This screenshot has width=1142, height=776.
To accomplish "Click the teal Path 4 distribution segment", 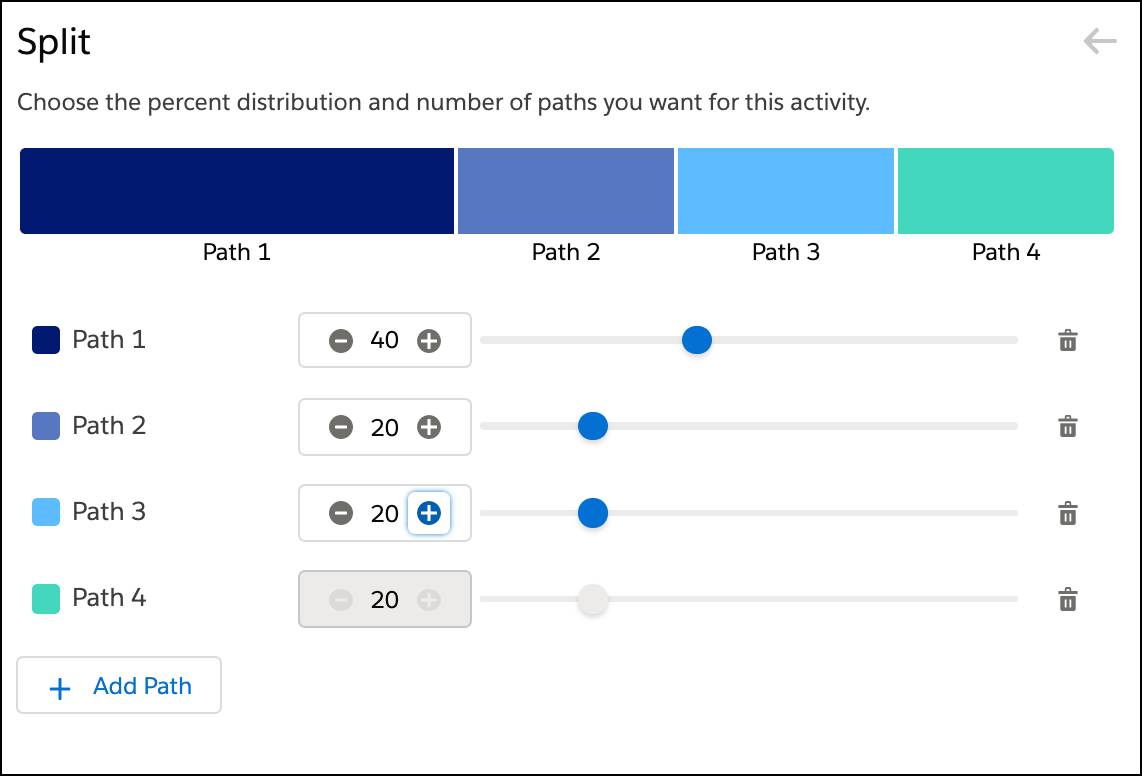I will [1006, 191].
